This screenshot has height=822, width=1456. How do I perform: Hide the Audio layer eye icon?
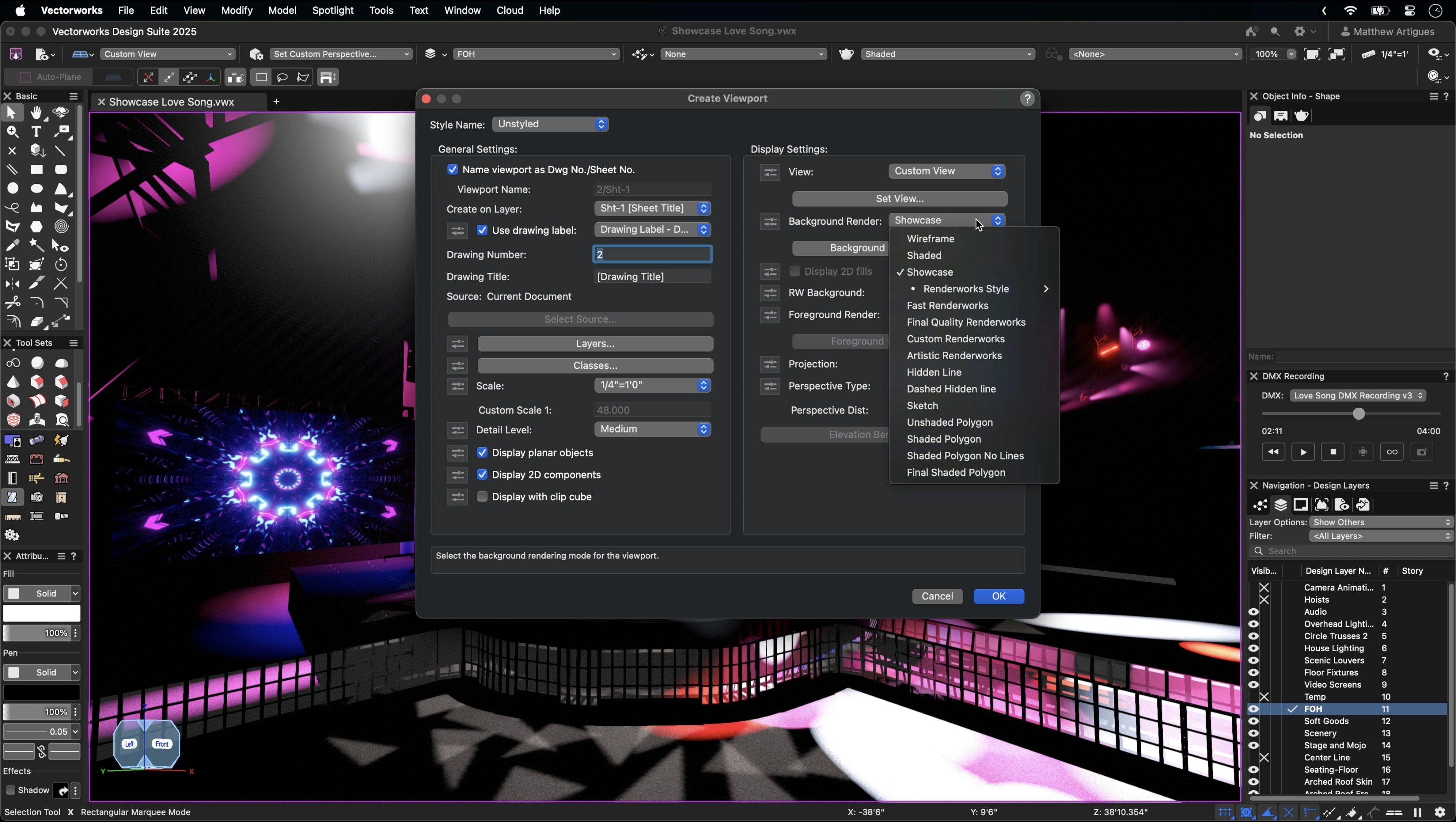(1253, 612)
